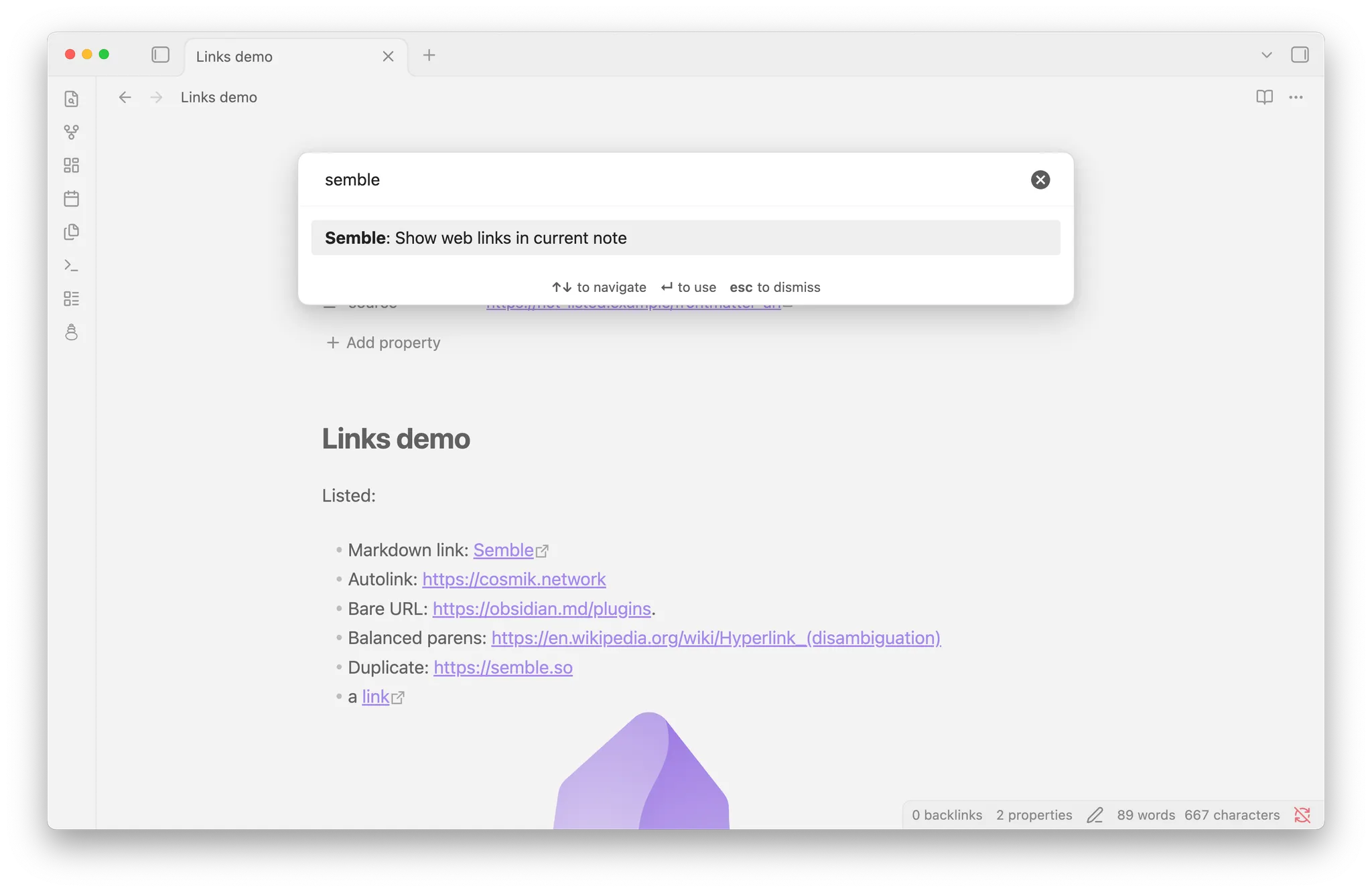This screenshot has width=1372, height=892.
Task: Open quick switcher file icon in ribbon
Action: pos(72,99)
